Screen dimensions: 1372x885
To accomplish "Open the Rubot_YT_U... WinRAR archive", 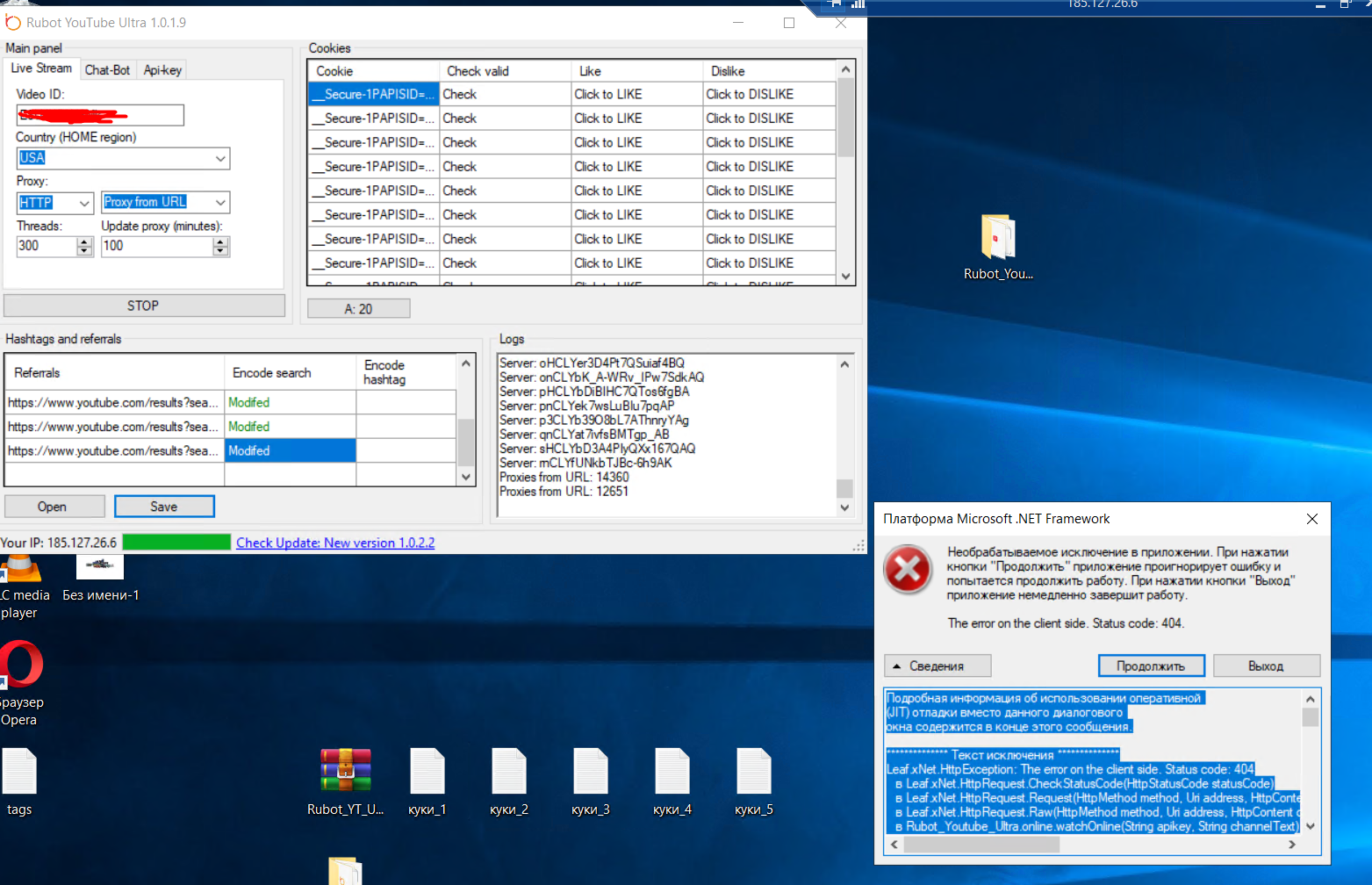I will 345,771.
